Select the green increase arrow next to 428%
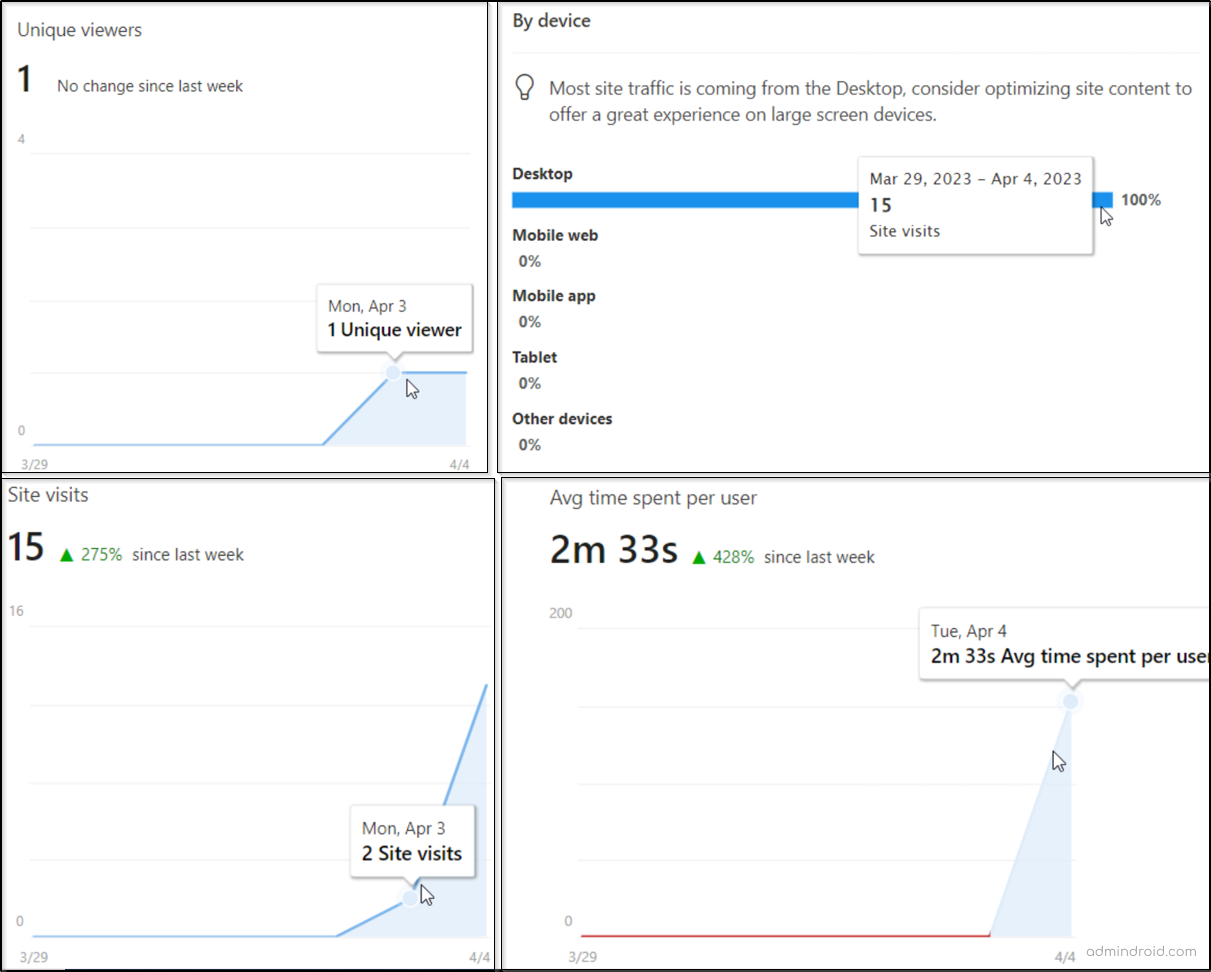 [x=698, y=557]
